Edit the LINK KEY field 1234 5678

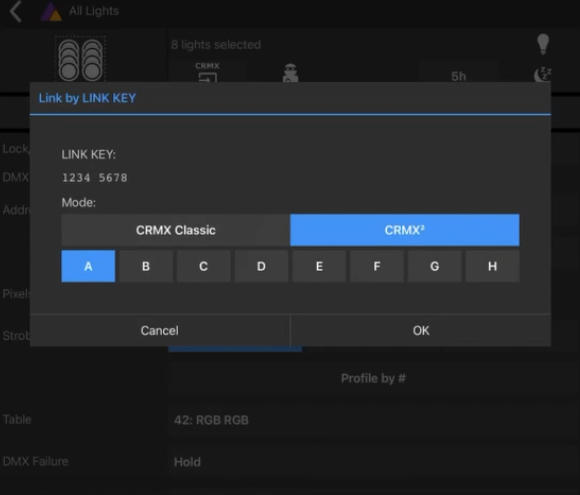[x=95, y=178]
